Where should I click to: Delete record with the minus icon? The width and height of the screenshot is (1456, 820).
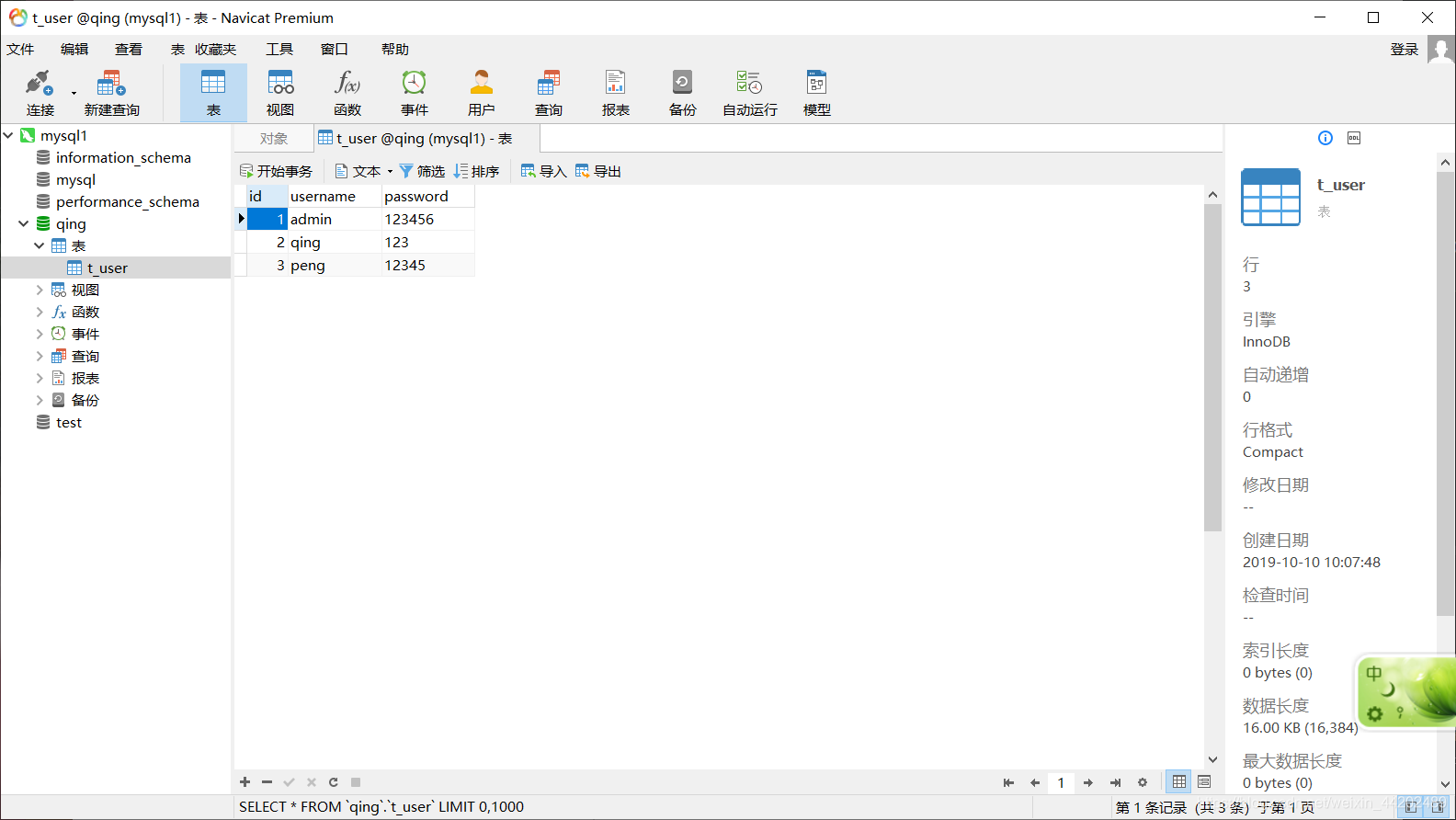267,782
